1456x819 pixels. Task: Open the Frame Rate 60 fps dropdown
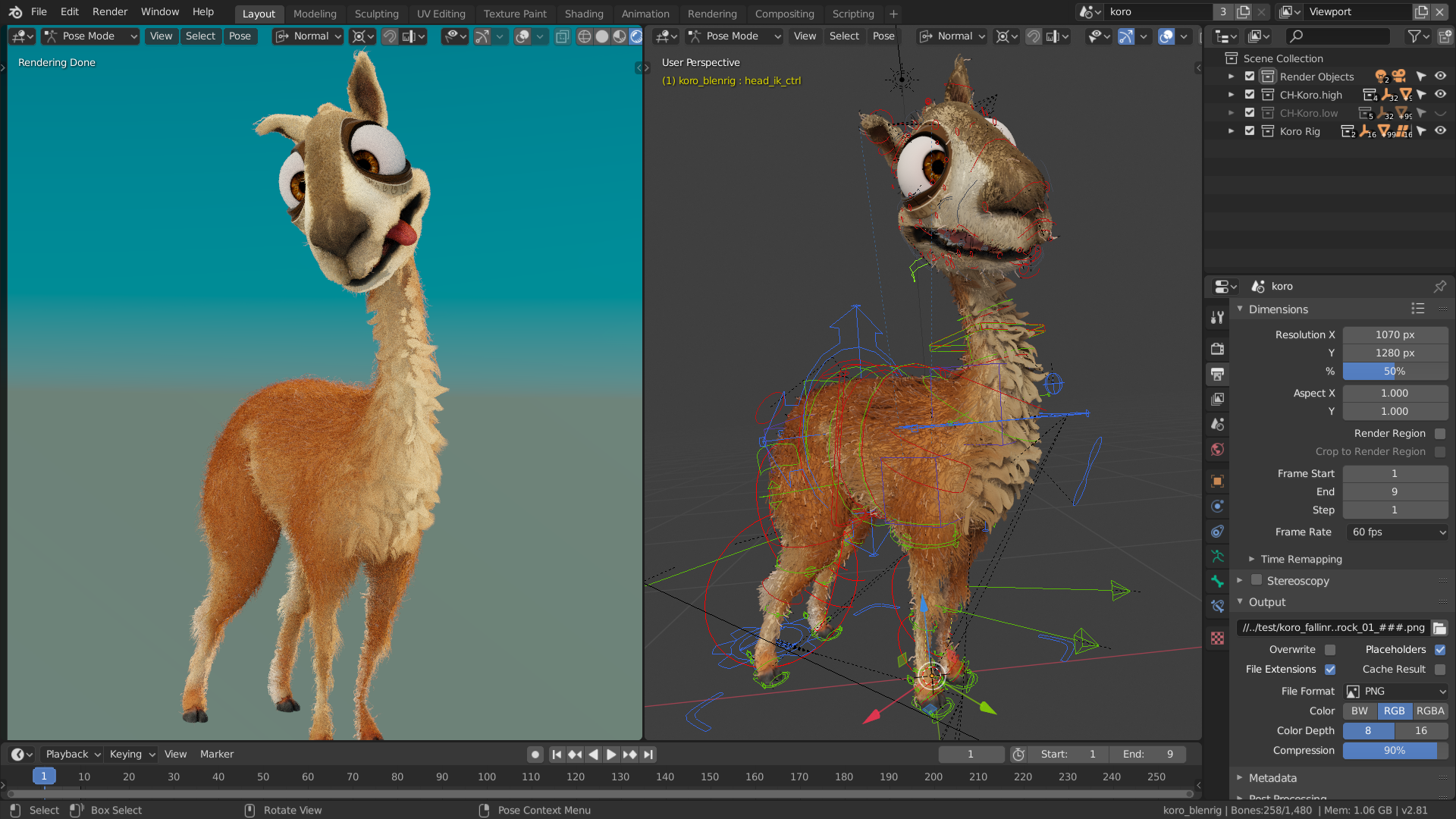(x=1397, y=532)
